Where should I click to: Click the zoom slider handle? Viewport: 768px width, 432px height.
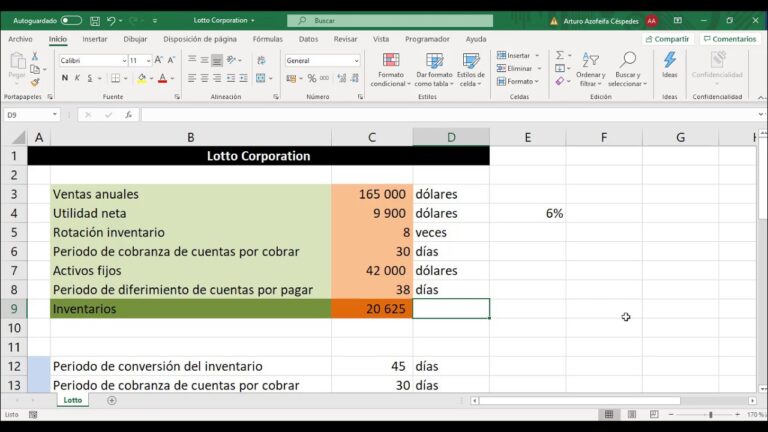(x=711, y=414)
